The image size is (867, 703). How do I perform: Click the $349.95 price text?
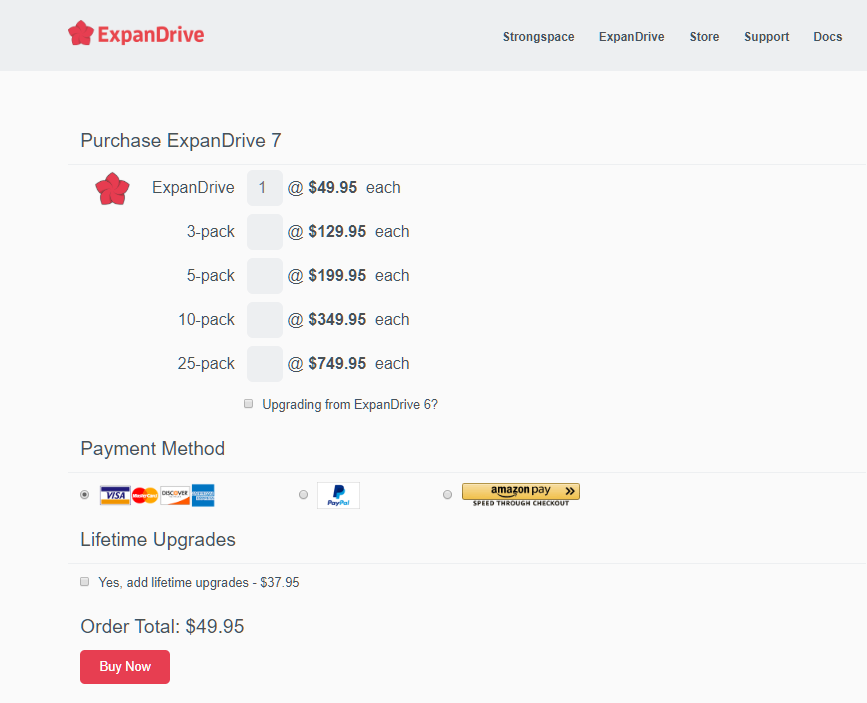pyautogui.click(x=337, y=319)
